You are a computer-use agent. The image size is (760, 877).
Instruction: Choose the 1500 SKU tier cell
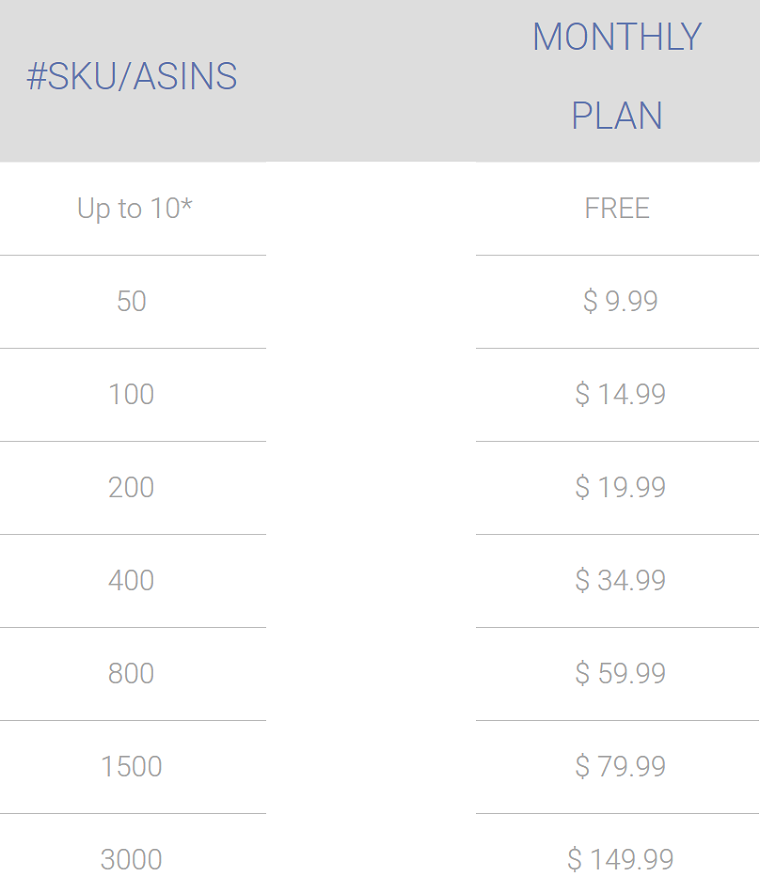point(131,766)
